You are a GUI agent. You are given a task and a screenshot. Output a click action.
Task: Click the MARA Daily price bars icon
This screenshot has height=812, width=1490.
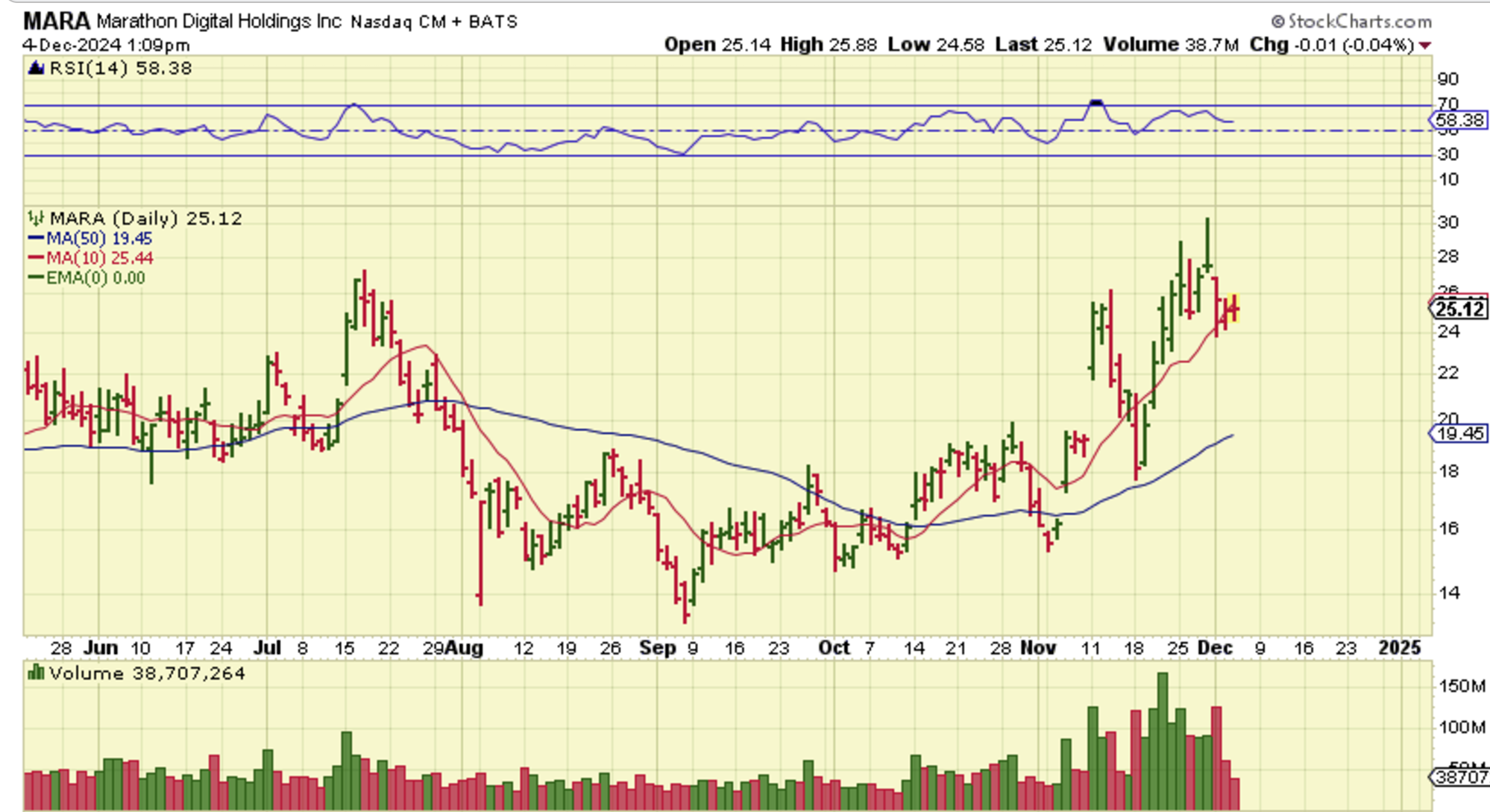(x=36, y=218)
